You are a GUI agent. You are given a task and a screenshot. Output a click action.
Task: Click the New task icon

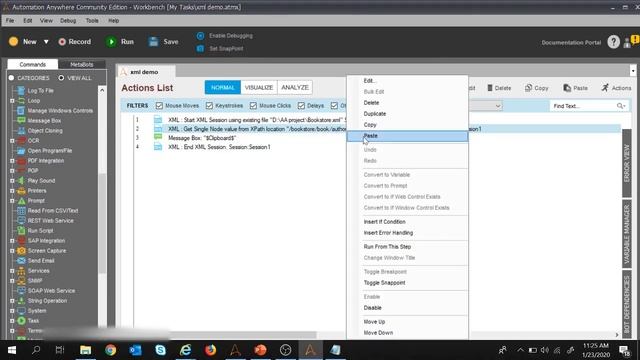[13, 42]
